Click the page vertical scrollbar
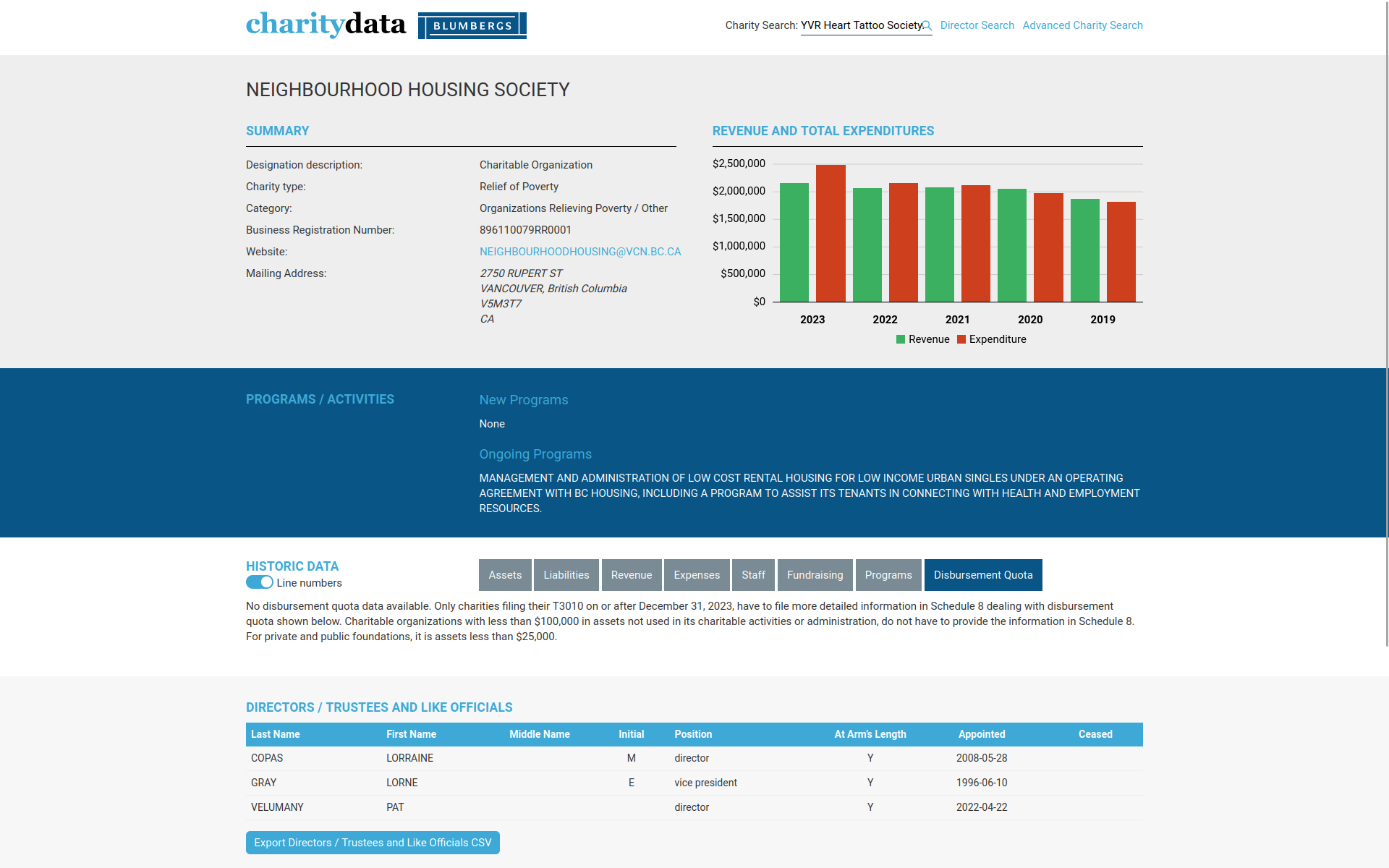Viewport: 1389px width, 868px height. coord(1386,323)
